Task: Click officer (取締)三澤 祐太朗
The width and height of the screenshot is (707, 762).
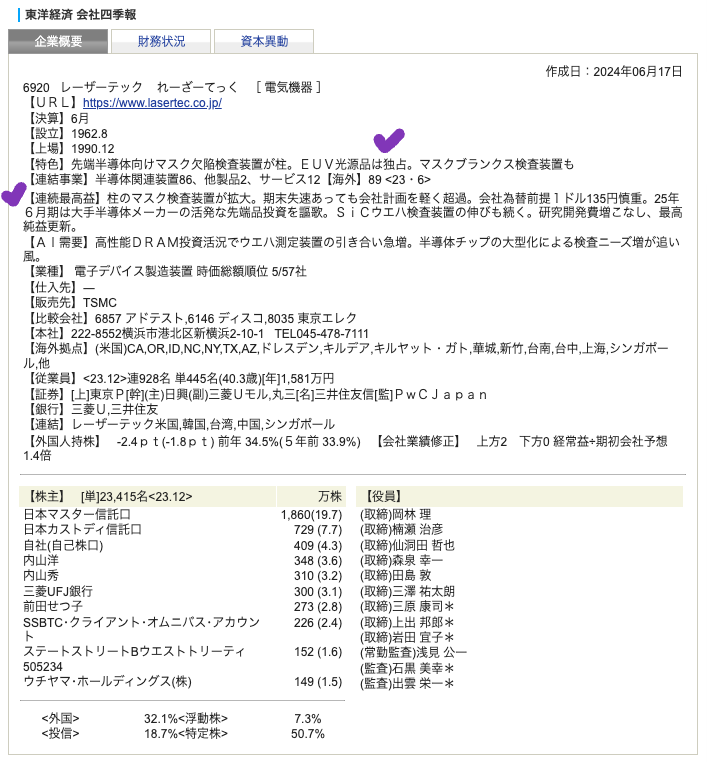Action: tap(407, 591)
